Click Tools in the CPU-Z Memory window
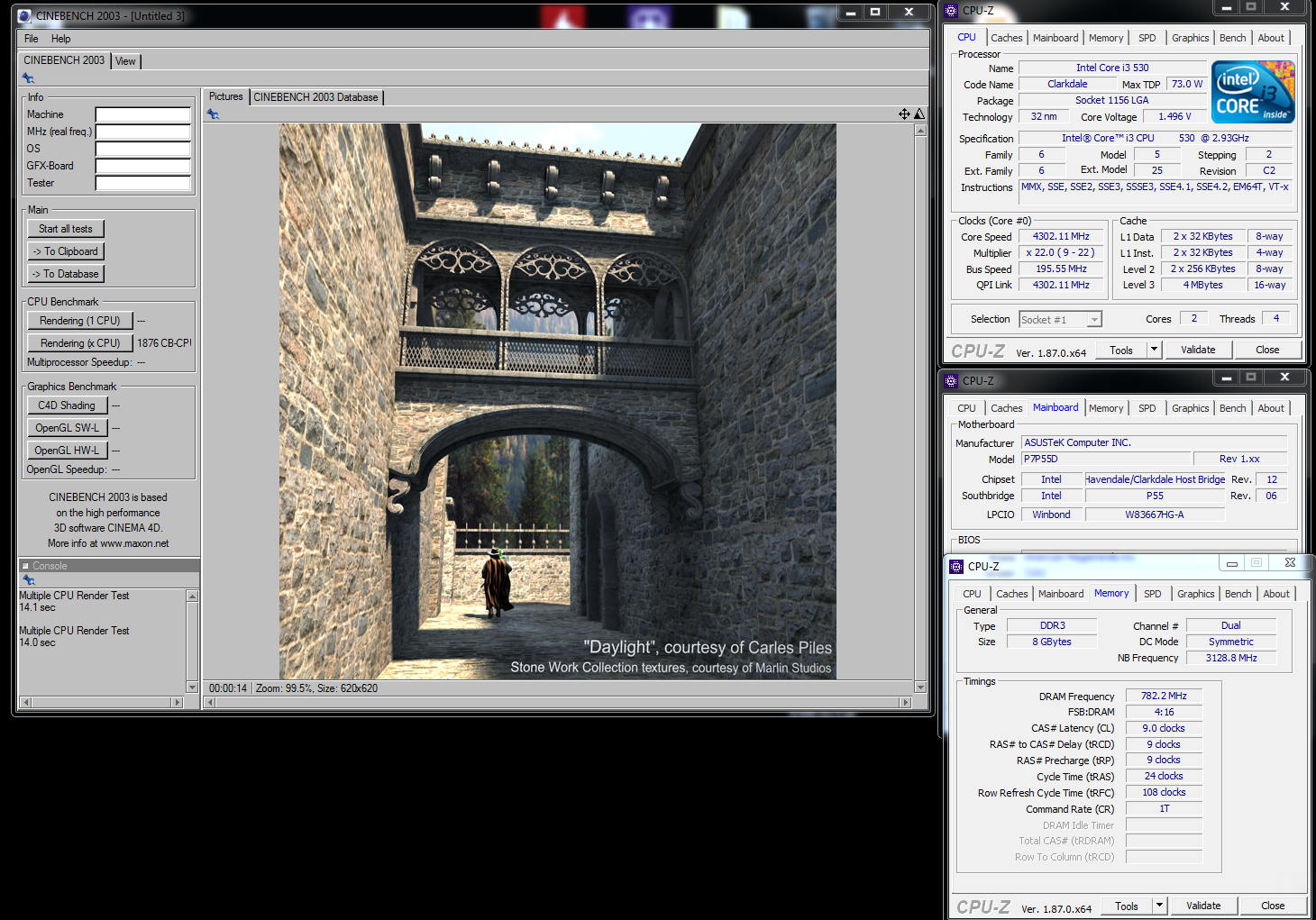This screenshot has height=920, width=1316. click(x=1127, y=906)
